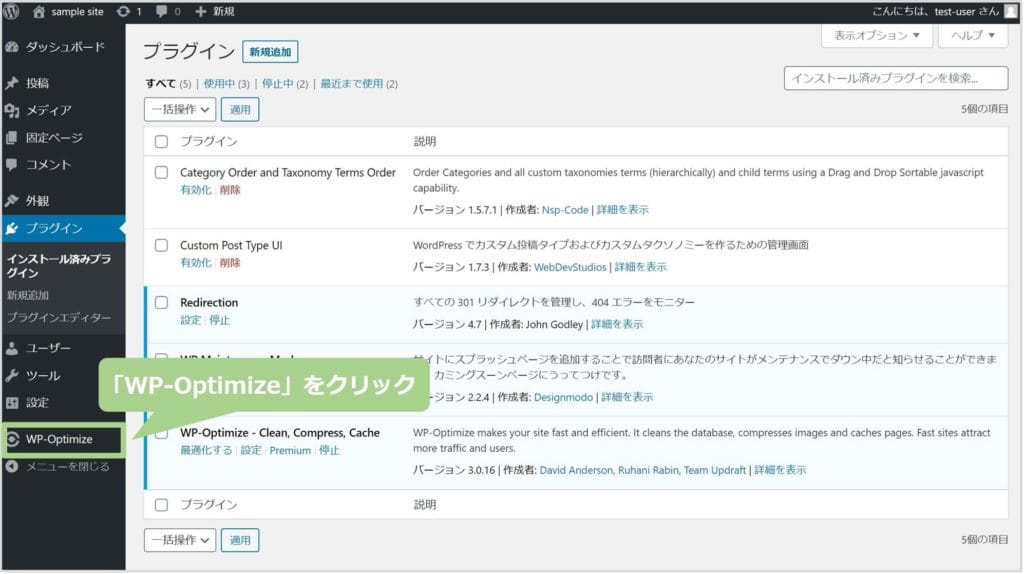Click the メディア media icon
1024x574 pixels.
[x=12, y=110]
